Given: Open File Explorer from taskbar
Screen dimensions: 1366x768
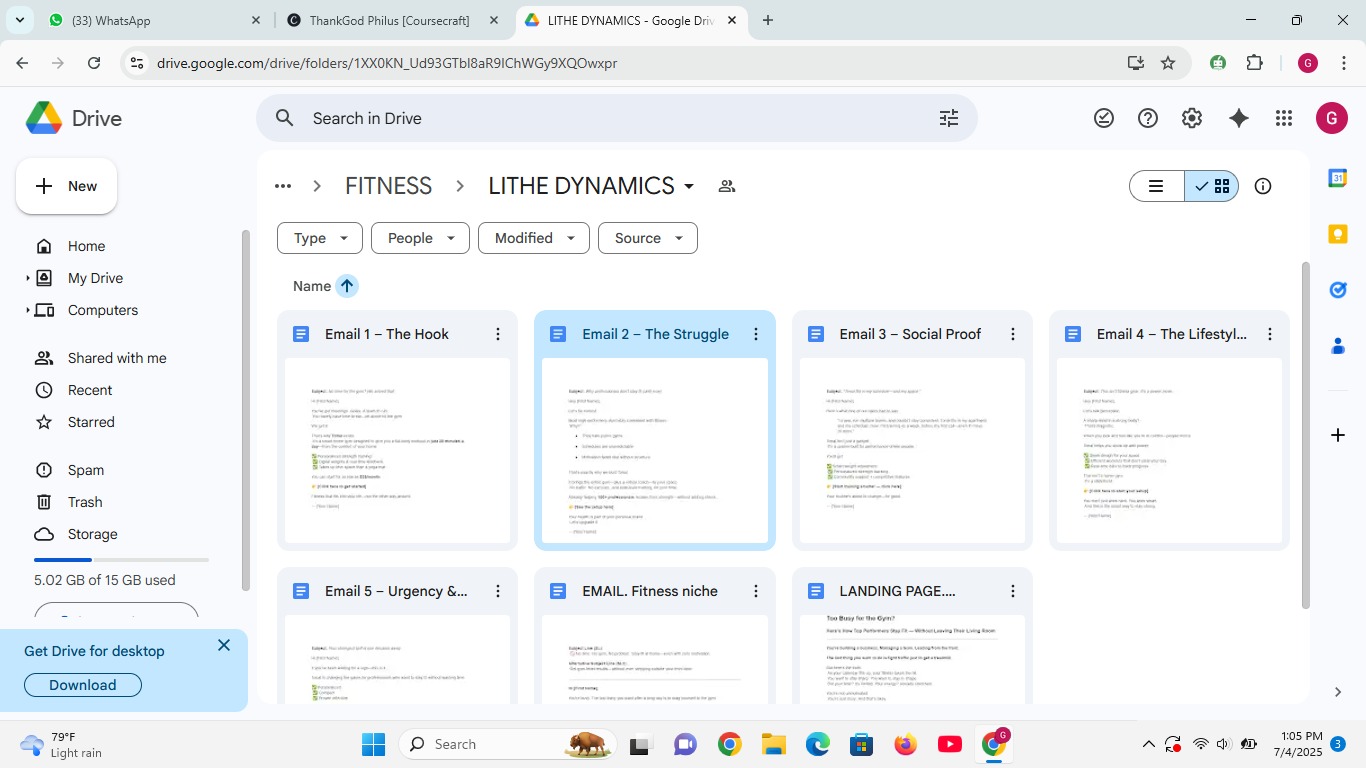Looking at the screenshot, I should [774, 744].
